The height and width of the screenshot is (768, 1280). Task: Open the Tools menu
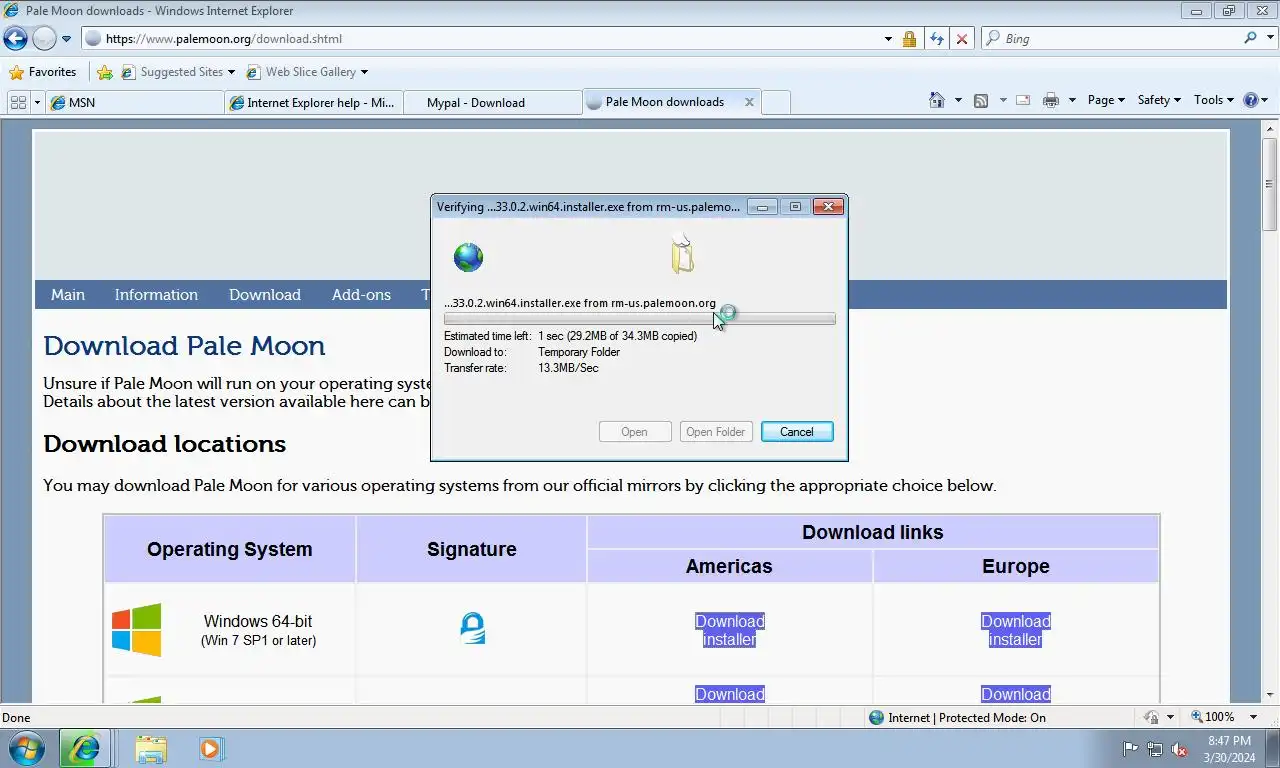pyautogui.click(x=1214, y=100)
